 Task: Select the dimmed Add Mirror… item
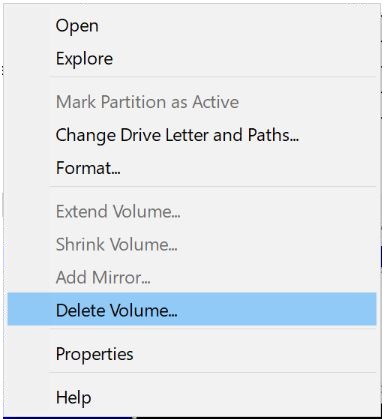point(192,277)
